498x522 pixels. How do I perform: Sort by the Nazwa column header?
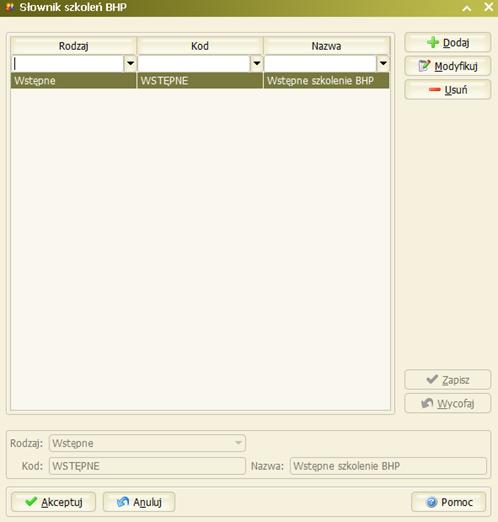point(326,46)
